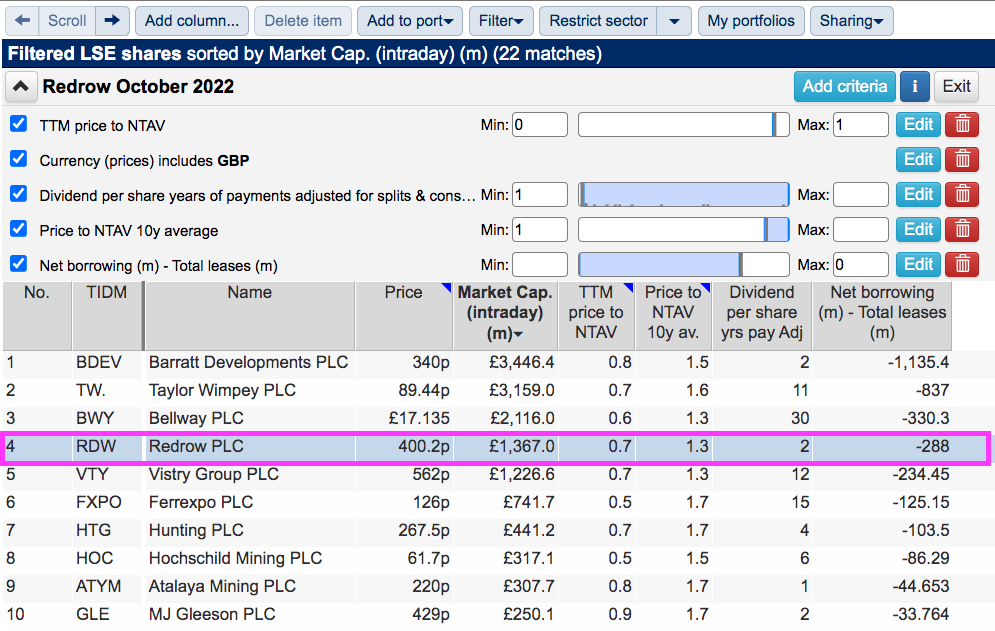This screenshot has height=631, width=995.
Task: Click Net borrowing minus leases Min field
Action: point(539,264)
